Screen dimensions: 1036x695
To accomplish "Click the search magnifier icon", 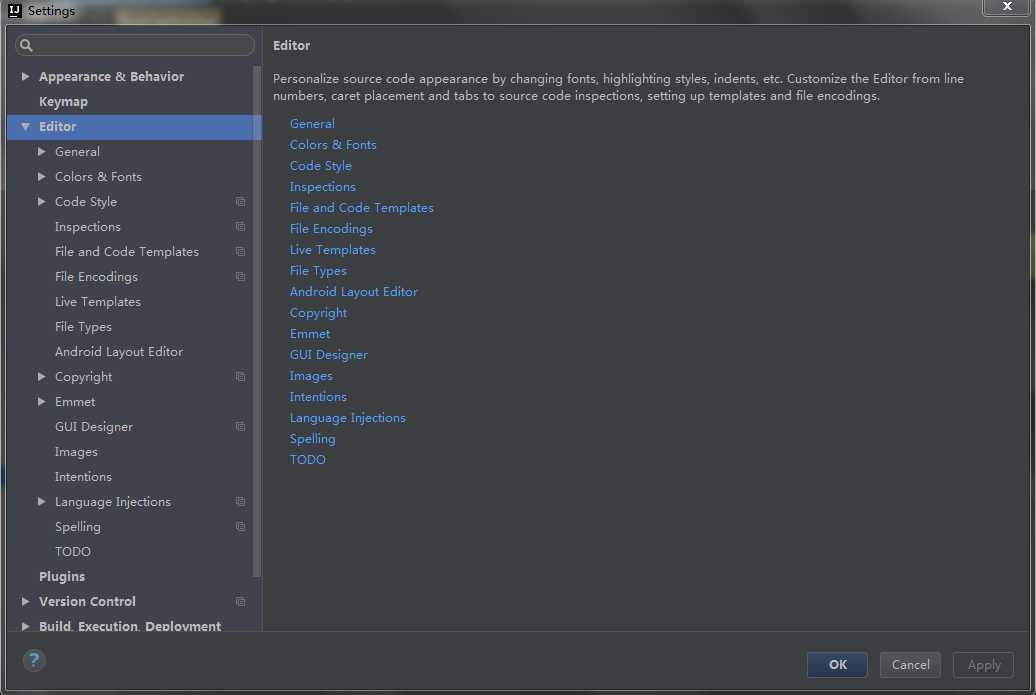I will [x=26, y=45].
